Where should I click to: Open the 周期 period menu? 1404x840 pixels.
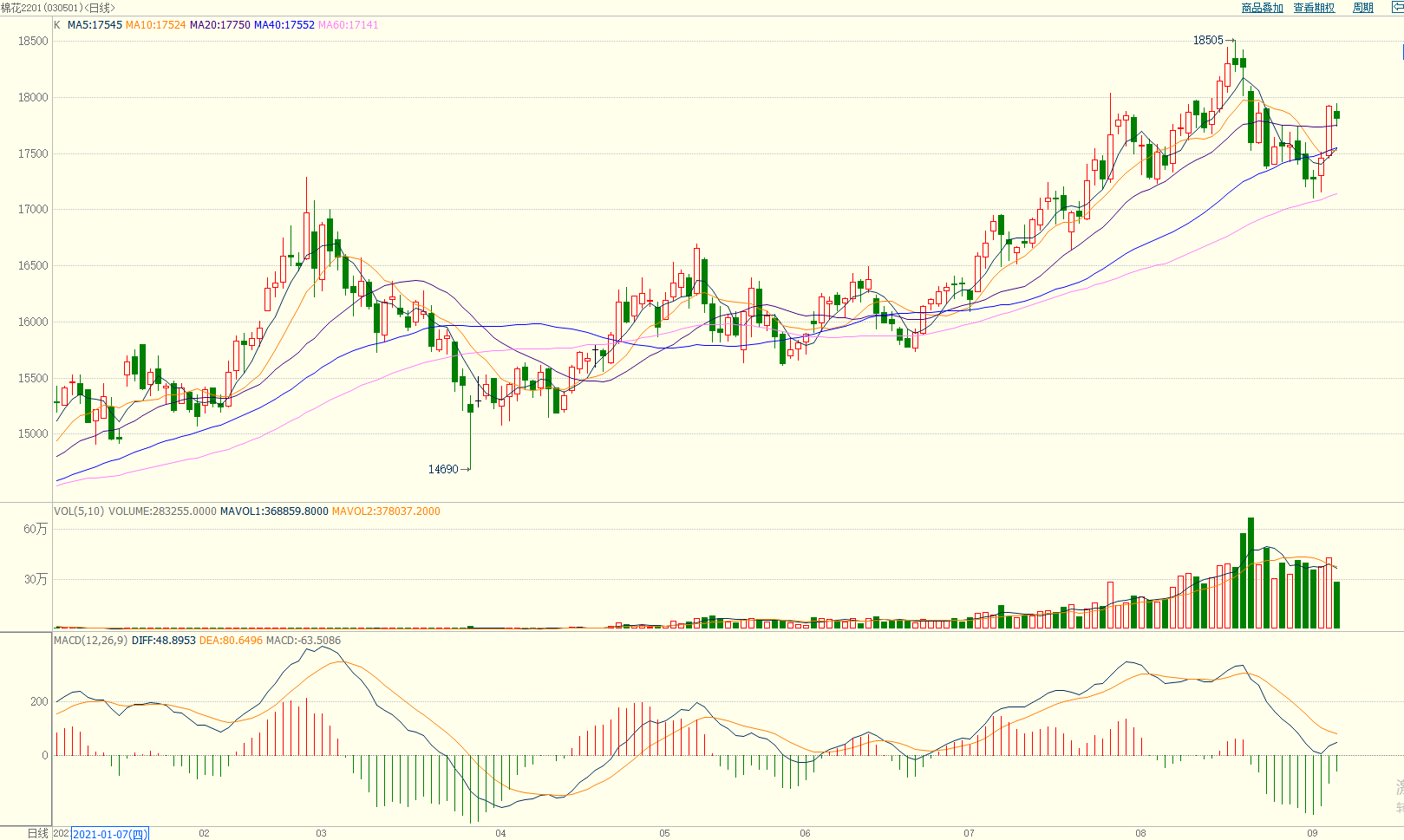pyautogui.click(x=1363, y=8)
